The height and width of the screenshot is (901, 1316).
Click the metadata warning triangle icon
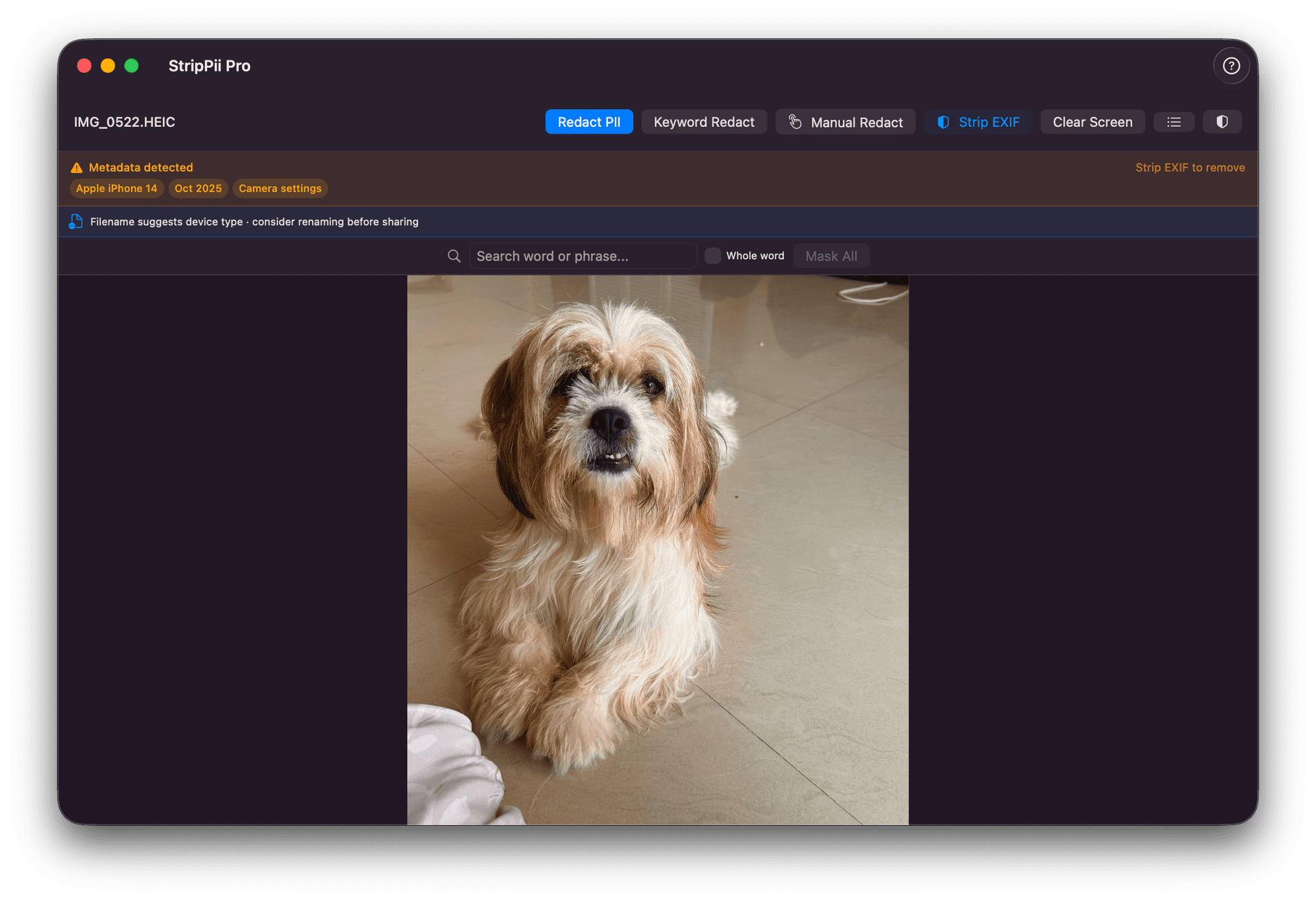(x=77, y=168)
